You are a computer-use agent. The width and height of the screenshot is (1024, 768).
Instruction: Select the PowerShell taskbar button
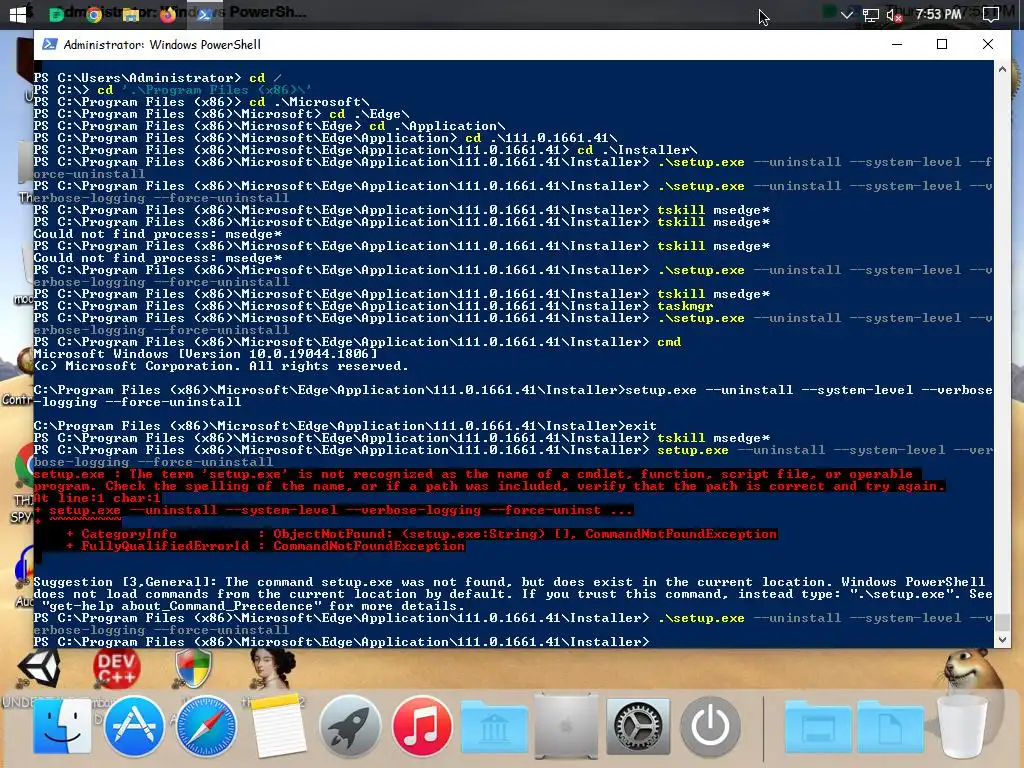tap(204, 14)
